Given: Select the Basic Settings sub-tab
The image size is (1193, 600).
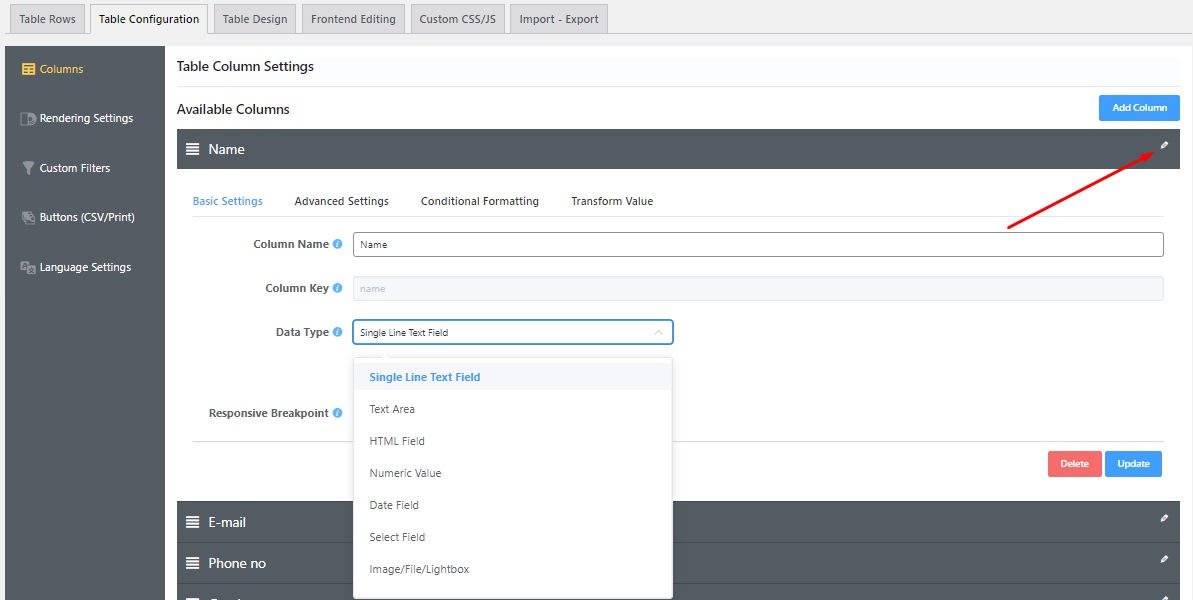Looking at the screenshot, I should [227, 201].
